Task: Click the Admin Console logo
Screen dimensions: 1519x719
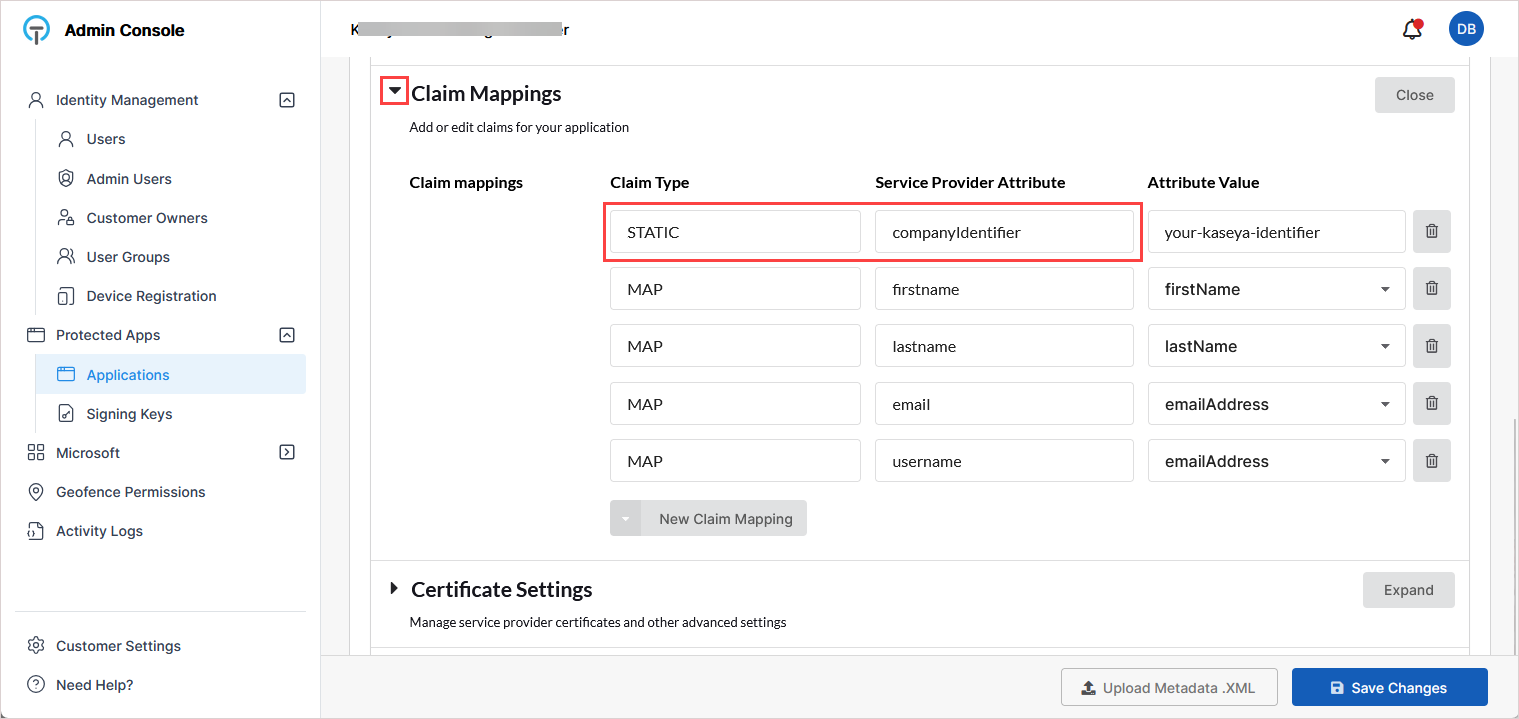Action: [x=36, y=30]
